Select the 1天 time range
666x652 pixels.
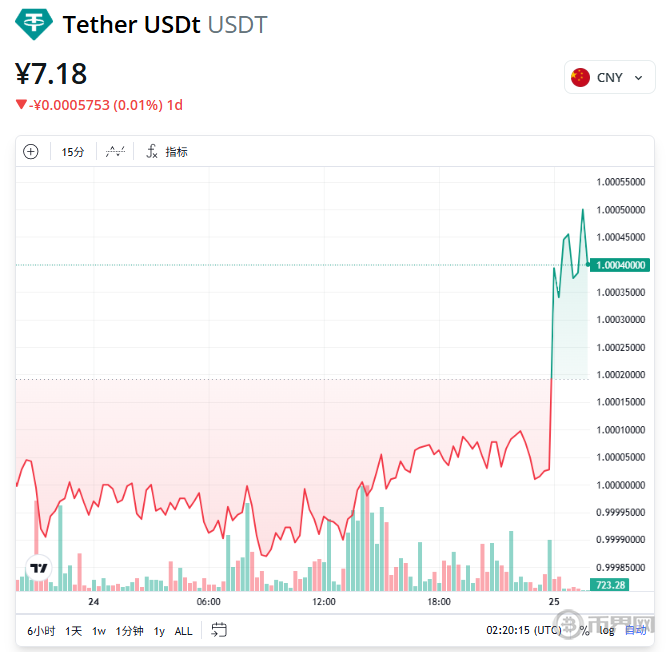[74, 631]
